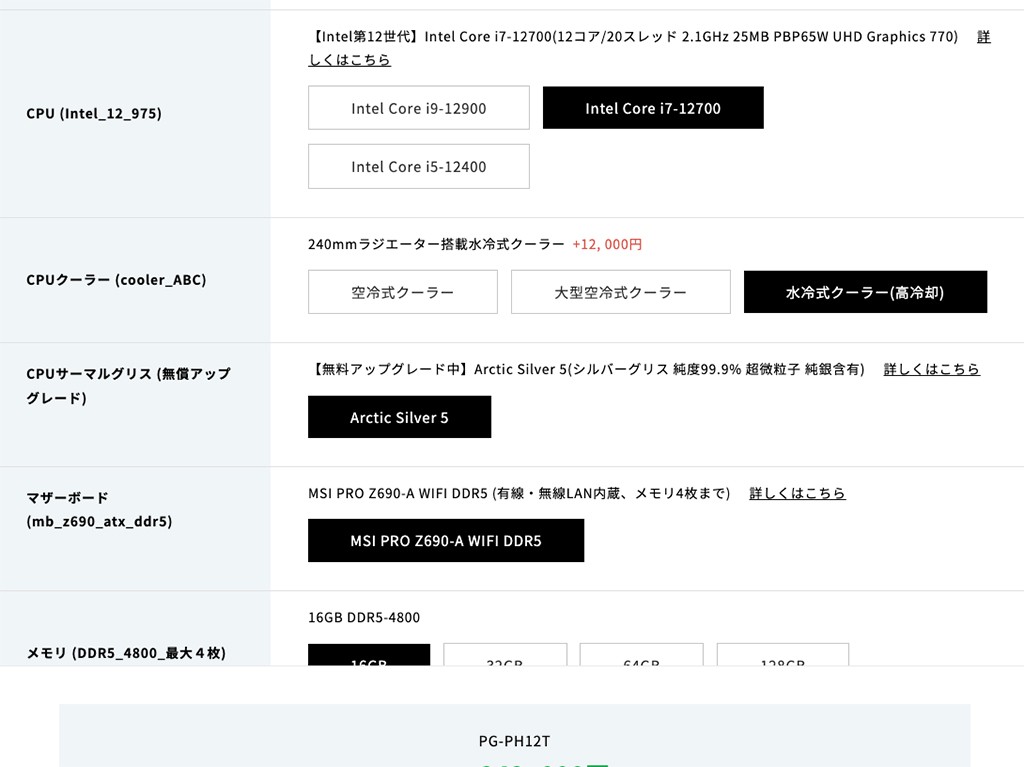Select the 空冷式クーラー cooler option

pyautogui.click(x=402, y=292)
